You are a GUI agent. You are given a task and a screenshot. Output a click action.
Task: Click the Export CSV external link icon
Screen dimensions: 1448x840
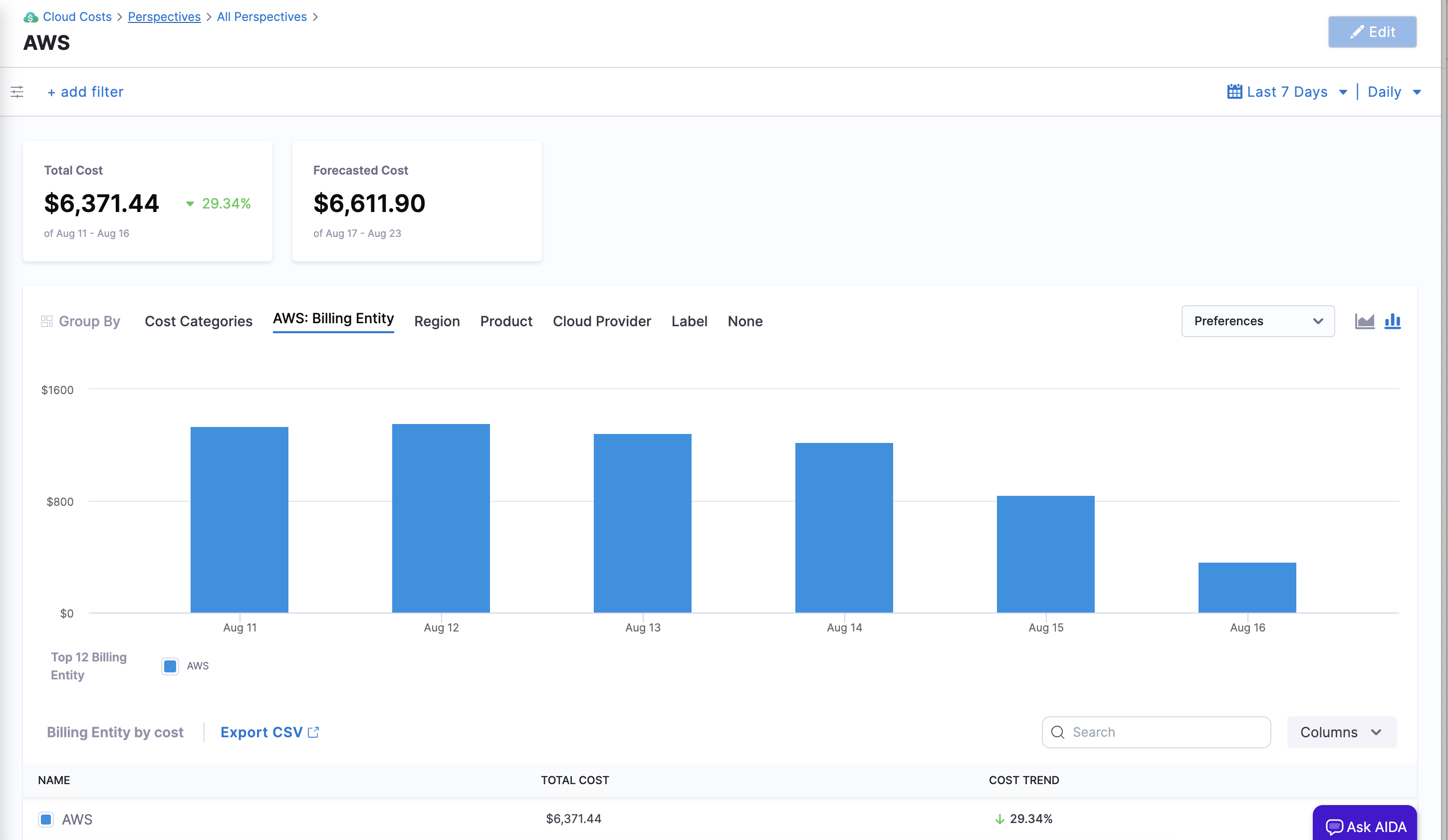click(x=313, y=732)
